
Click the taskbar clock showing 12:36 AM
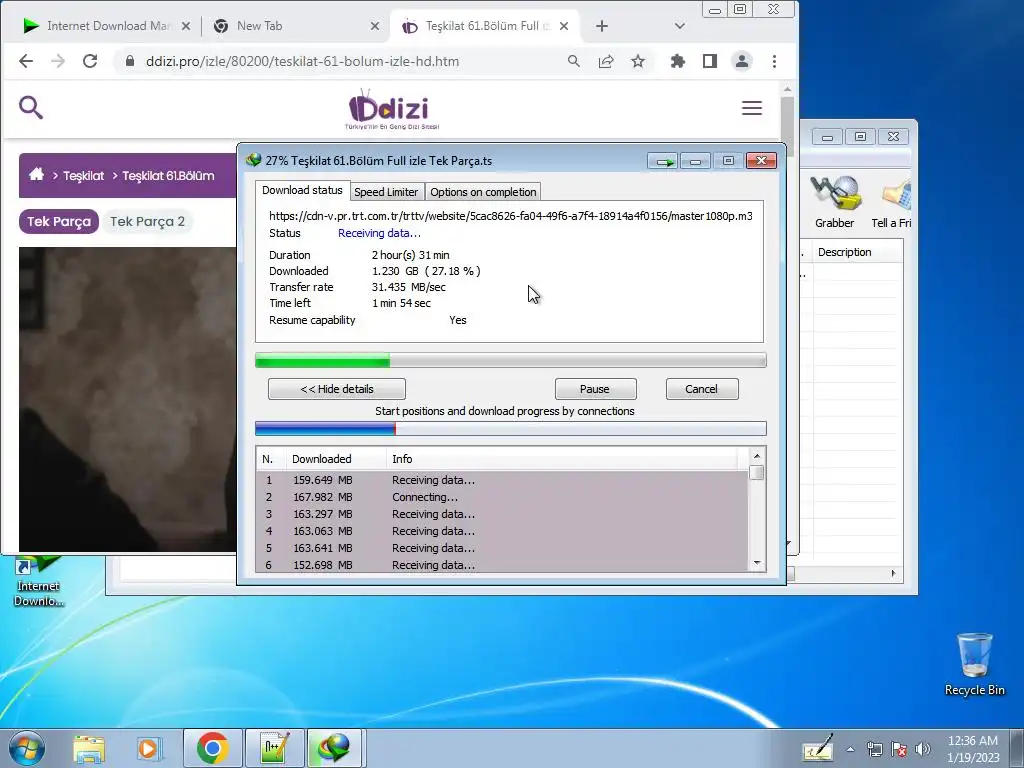pyautogui.click(x=973, y=749)
